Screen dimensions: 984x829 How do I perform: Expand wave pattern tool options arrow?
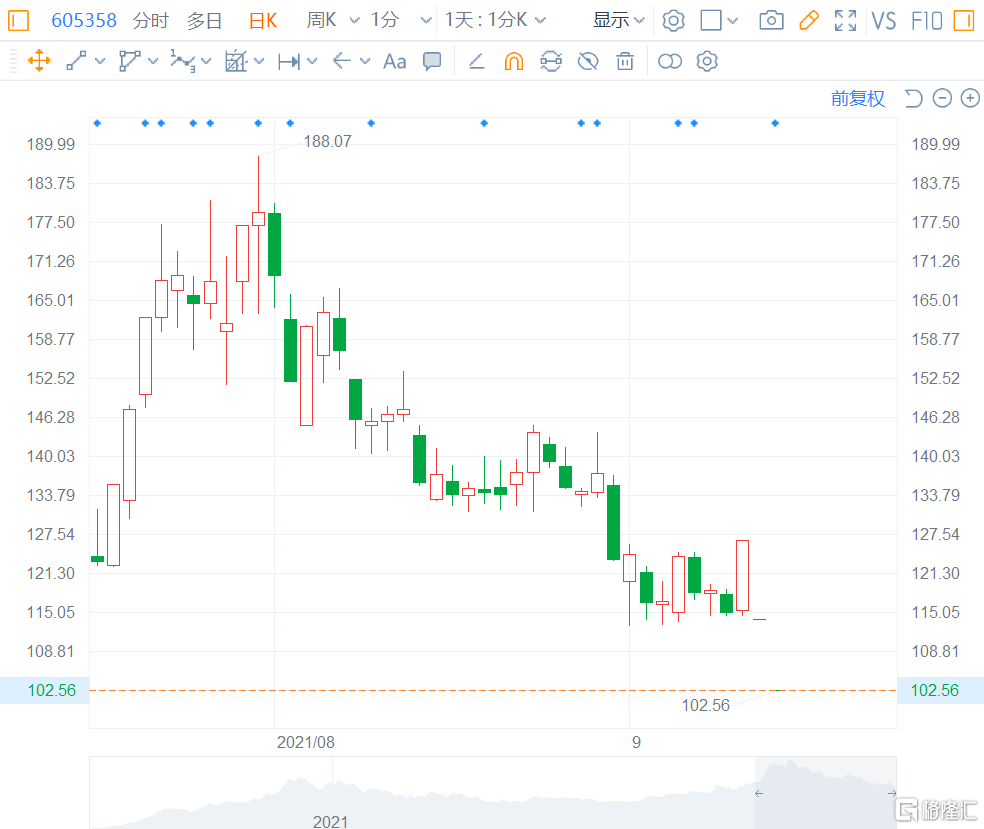pyautogui.click(x=206, y=61)
